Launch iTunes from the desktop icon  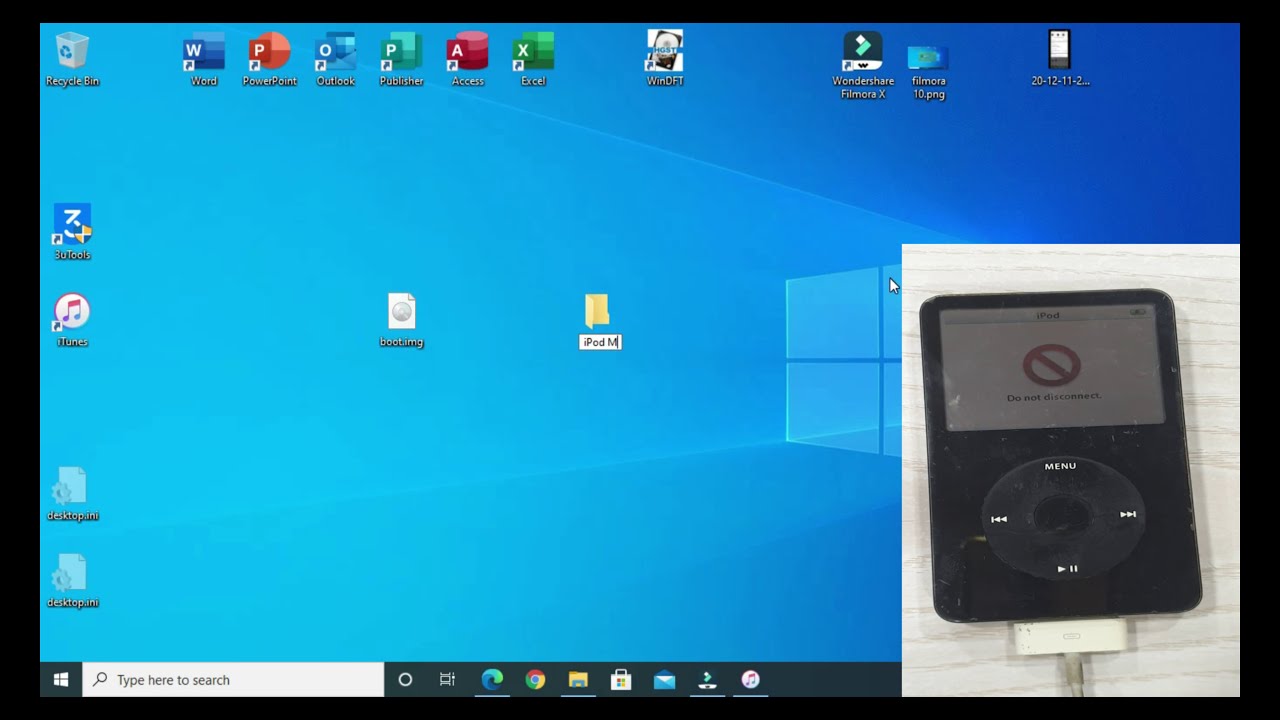pyautogui.click(x=72, y=321)
